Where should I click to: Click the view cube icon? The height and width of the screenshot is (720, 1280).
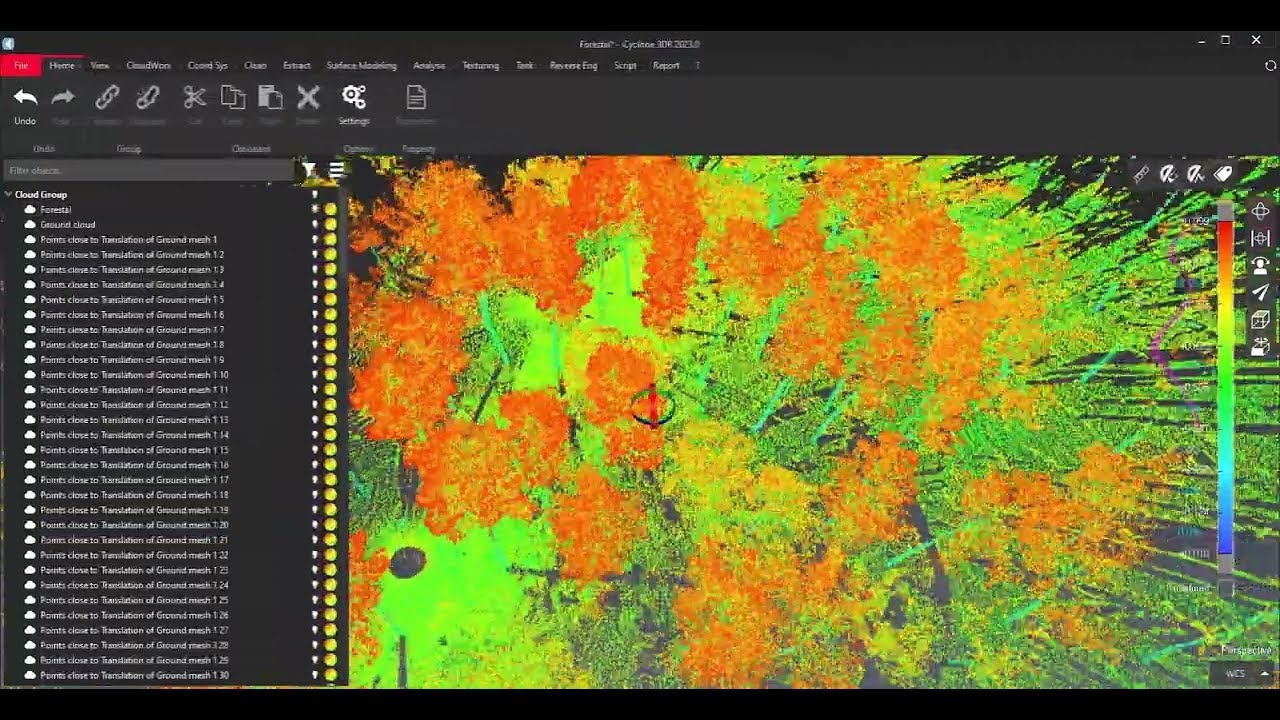(x=1260, y=320)
